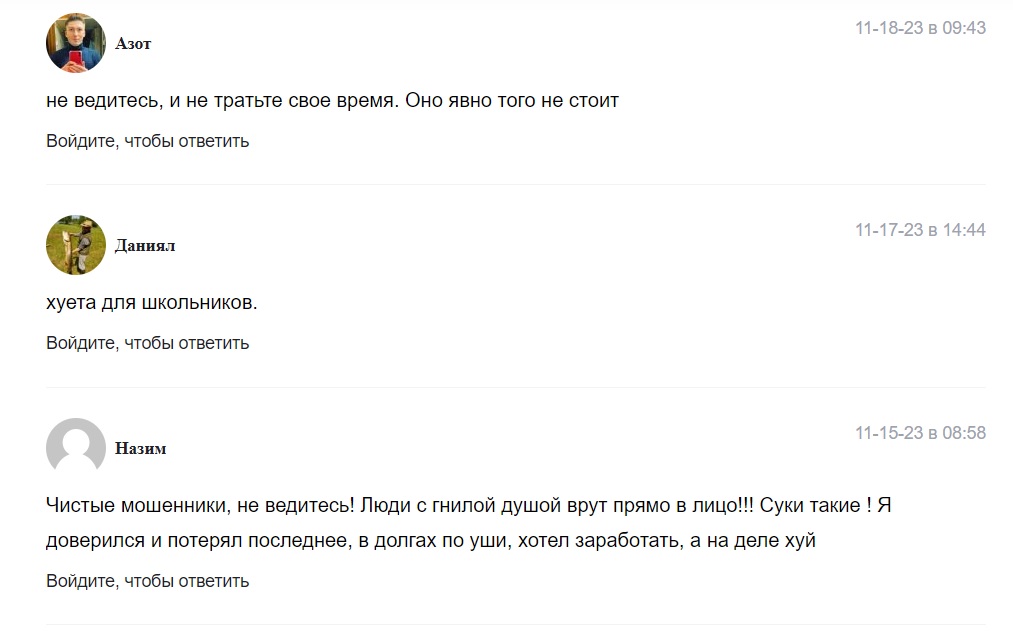Click Азот's profile avatar photo
1013x631 pixels.
[x=76, y=43]
